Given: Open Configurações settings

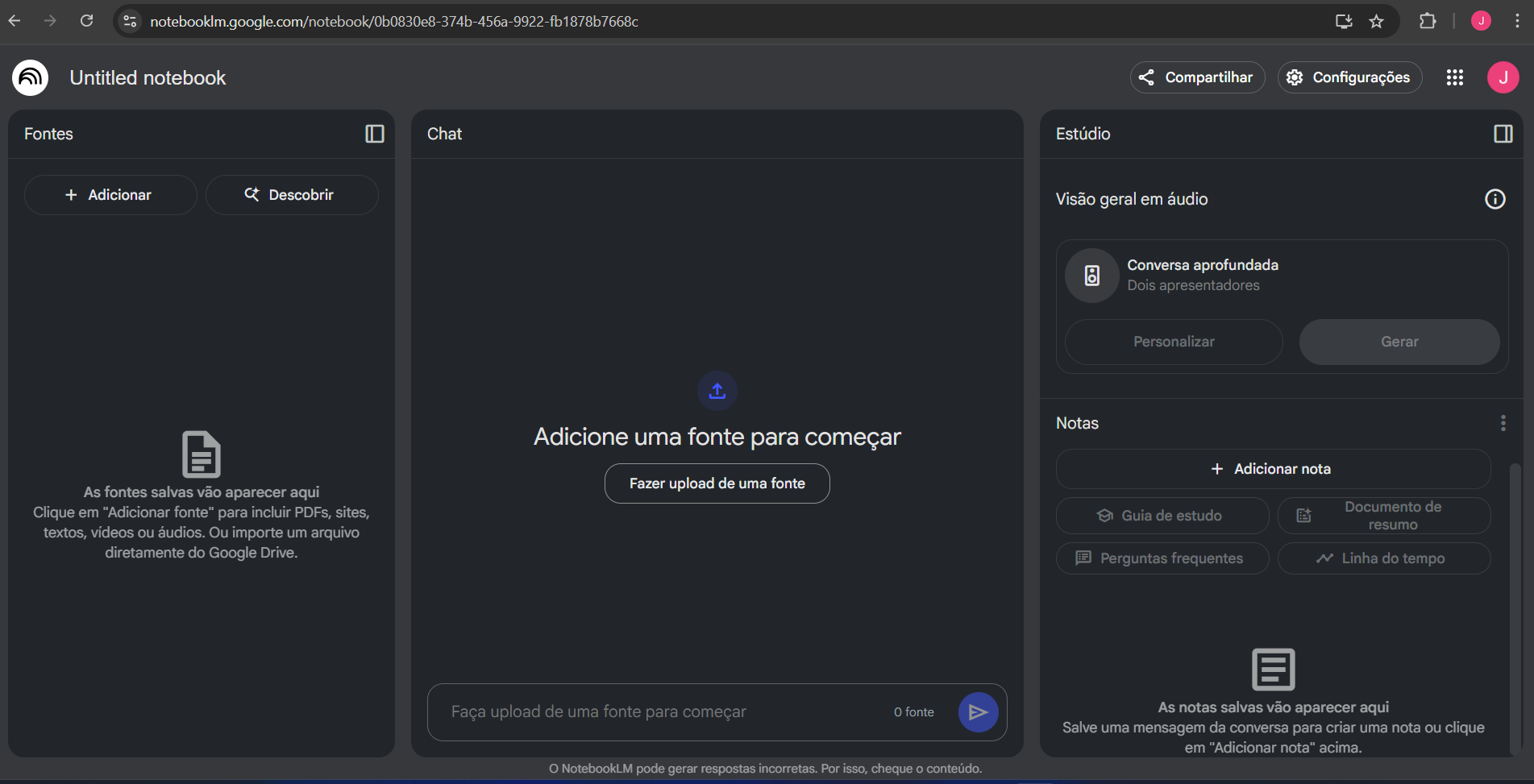Looking at the screenshot, I should point(1349,77).
